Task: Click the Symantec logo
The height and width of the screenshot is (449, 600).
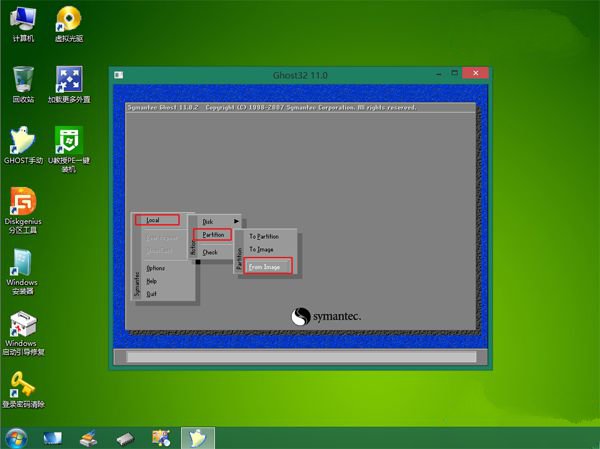Action: [326, 317]
